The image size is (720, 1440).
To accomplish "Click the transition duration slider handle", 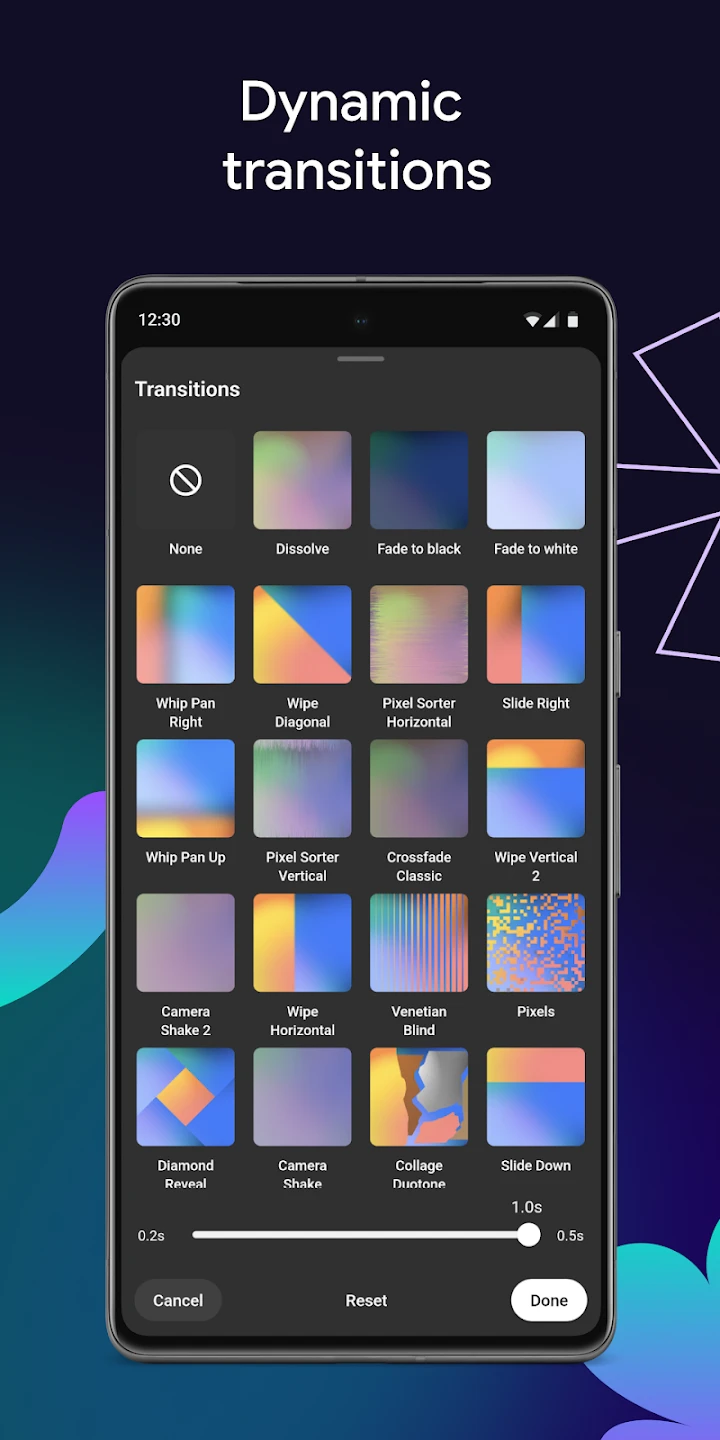I will coord(529,1235).
